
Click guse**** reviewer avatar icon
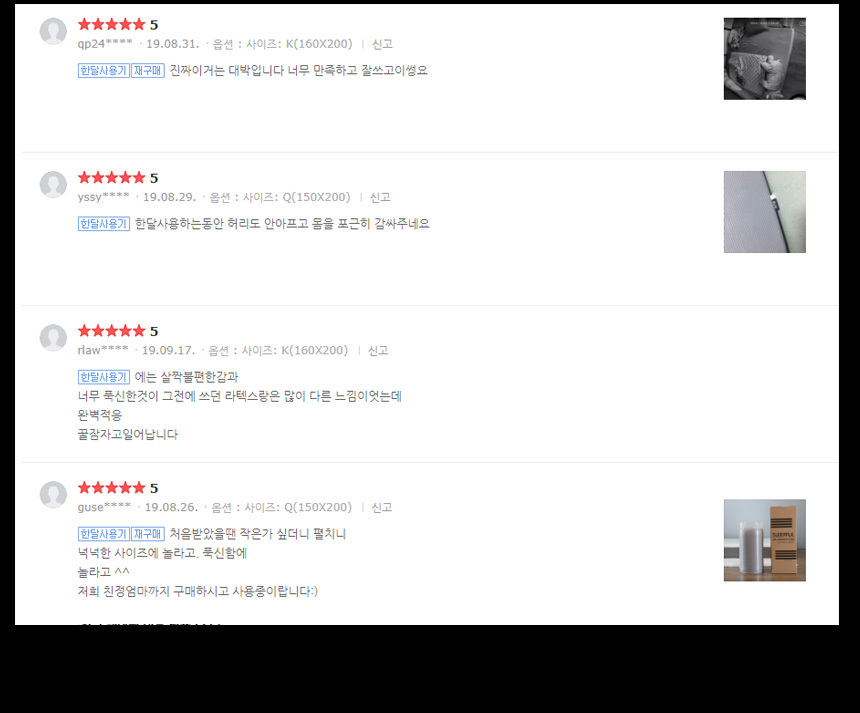[53, 494]
